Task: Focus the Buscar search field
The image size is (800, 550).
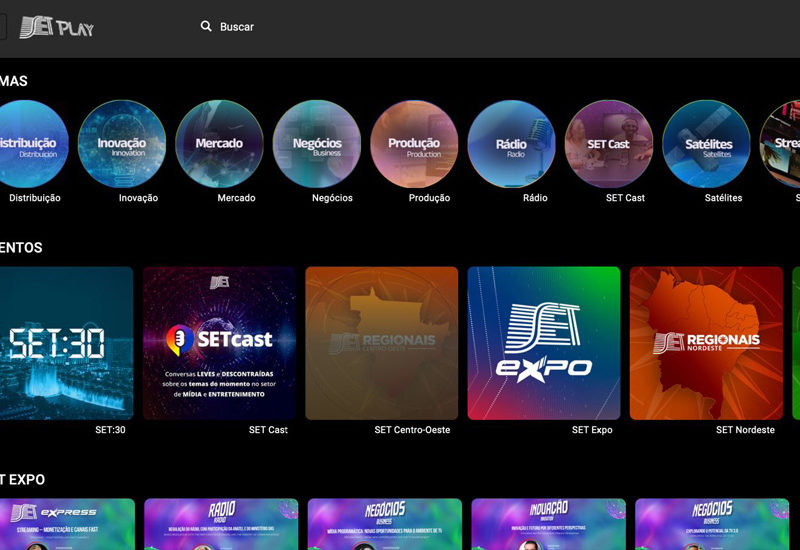Action: (237, 27)
